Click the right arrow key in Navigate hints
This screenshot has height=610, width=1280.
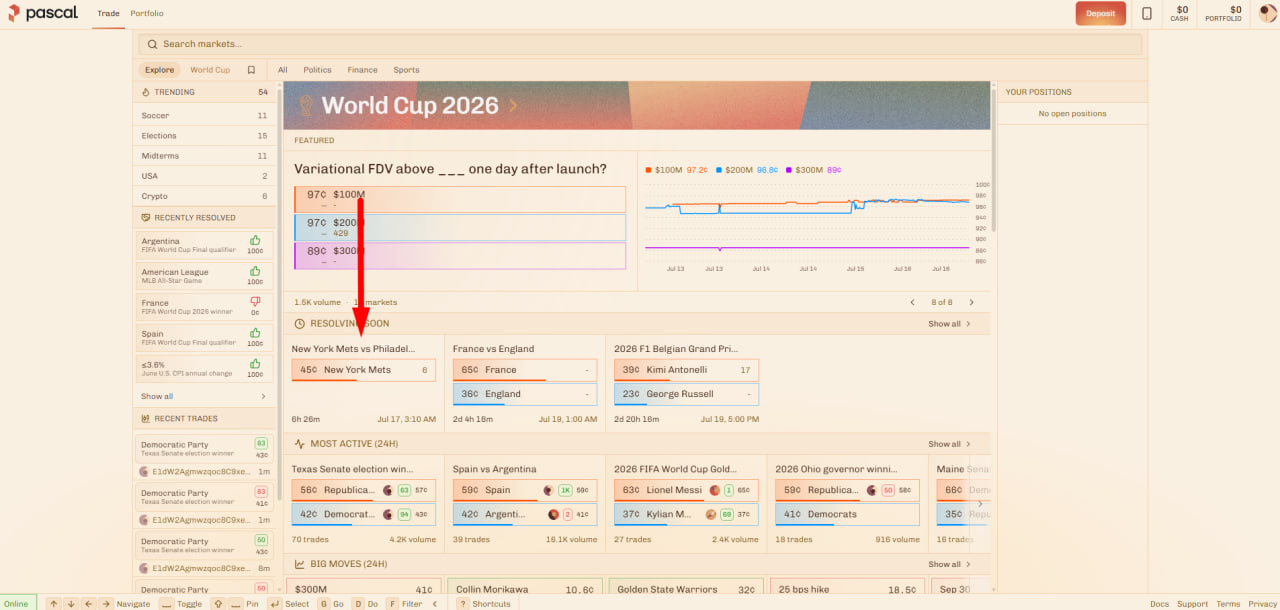[105, 604]
